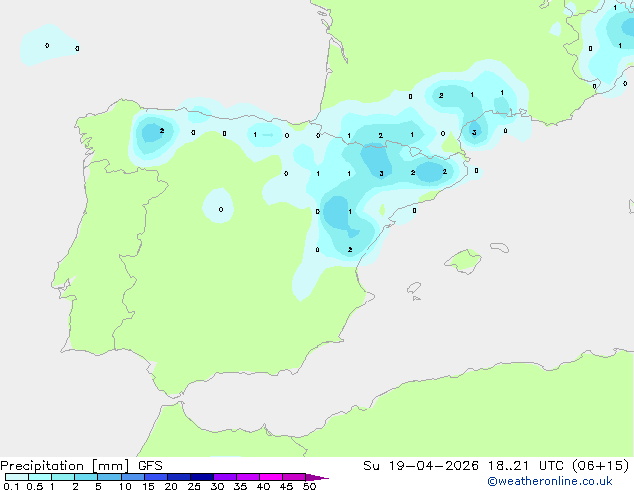The height and width of the screenshot is (490, 634).
Task: Click the '0.5' legend scale label
Action: pos(35,486)
